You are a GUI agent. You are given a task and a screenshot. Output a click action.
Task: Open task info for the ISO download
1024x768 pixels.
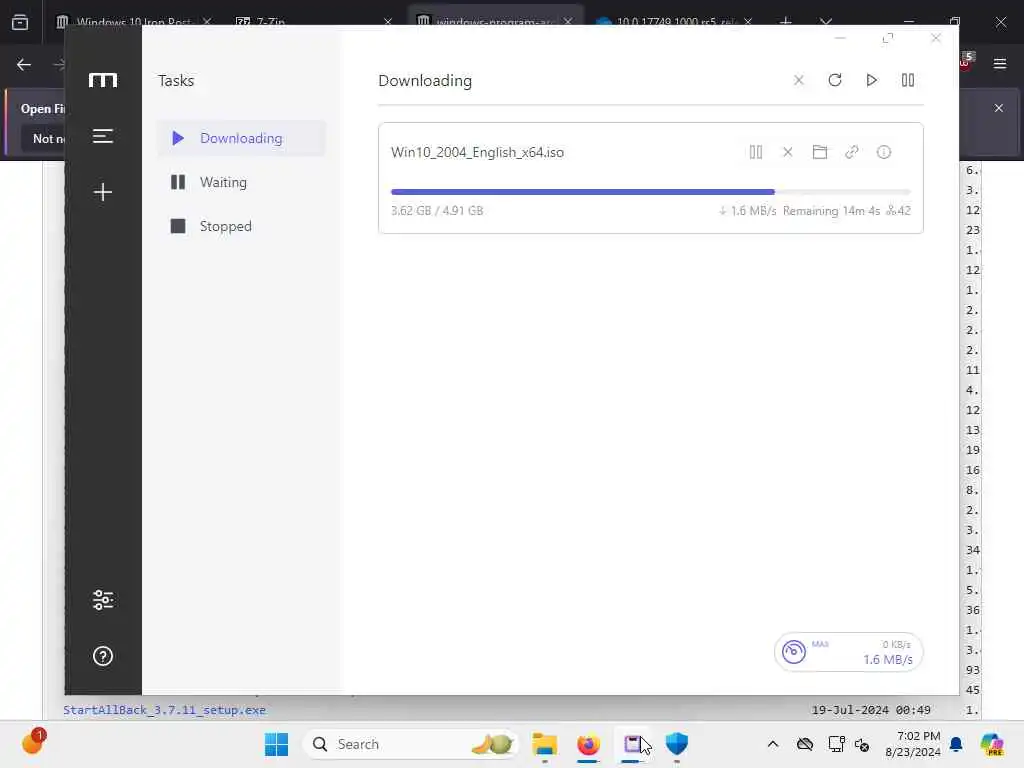(x=884, y=152)
